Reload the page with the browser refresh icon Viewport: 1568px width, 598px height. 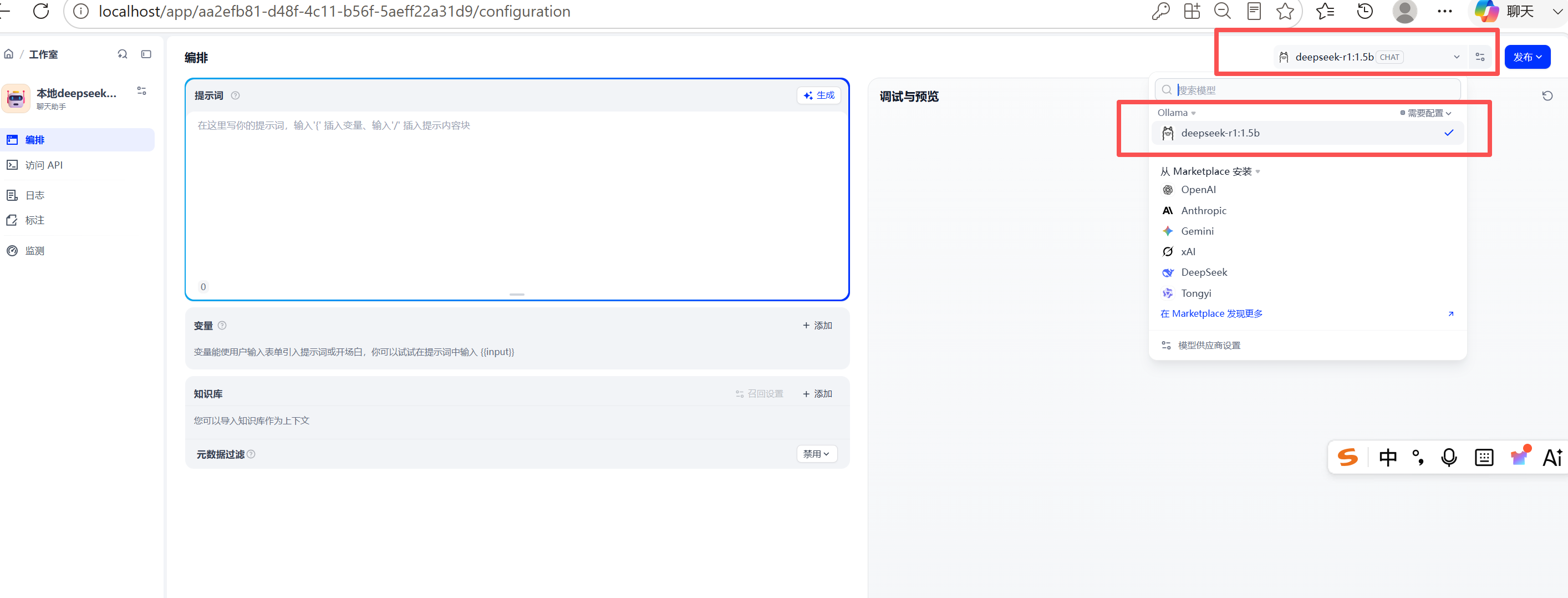(41, 11)
